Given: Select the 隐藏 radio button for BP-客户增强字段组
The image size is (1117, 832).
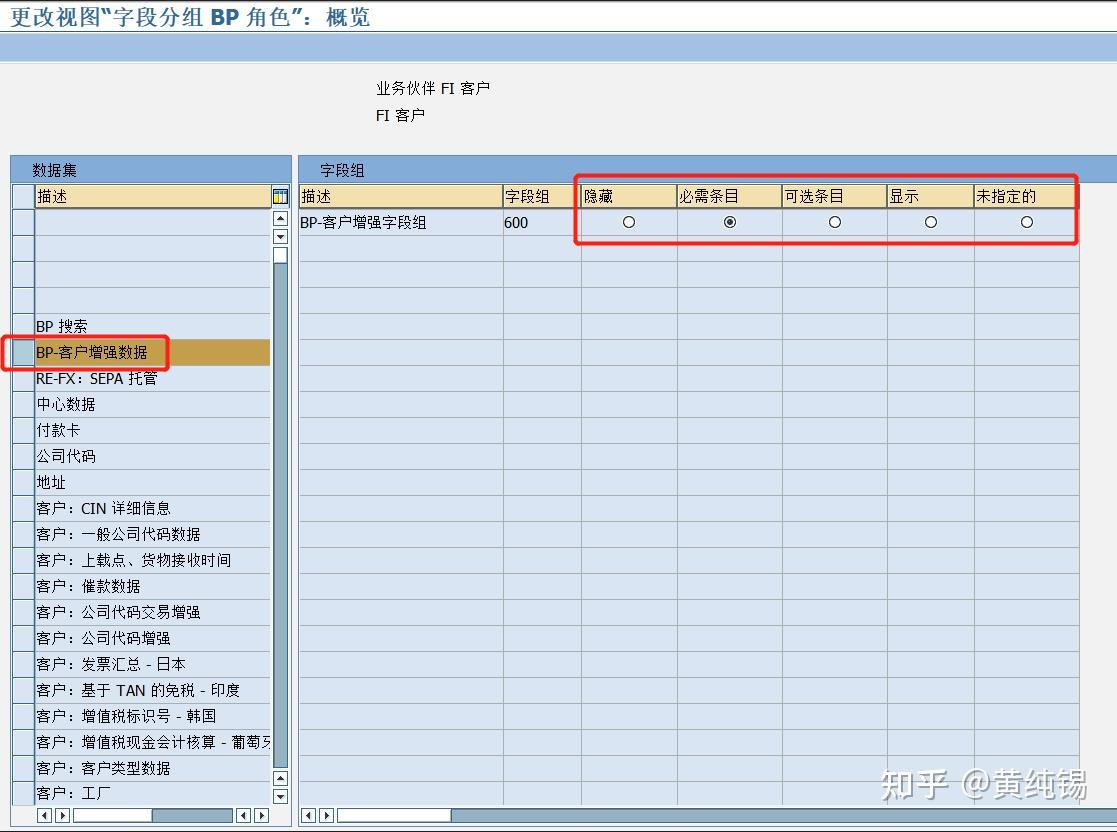Looking at the screenshot, I should click(x=630, y=222).
